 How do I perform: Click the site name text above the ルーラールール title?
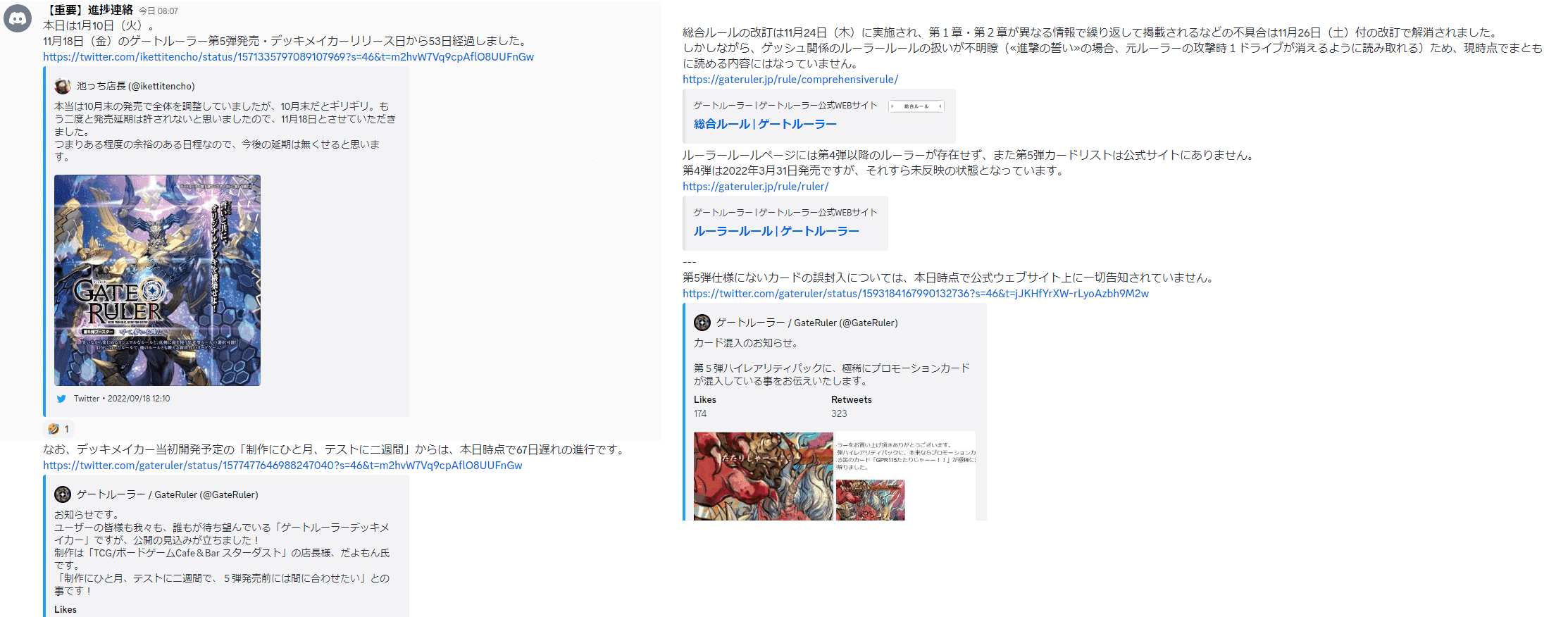[x=785, y=213]
